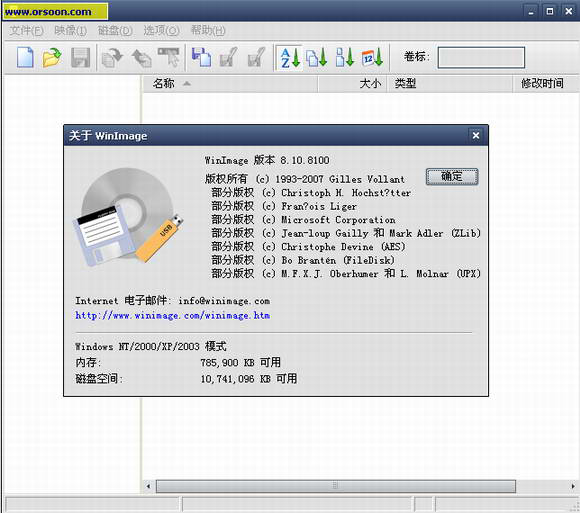Viewport: 580px width, 513px height.
Task: Sort by name with A-Z icon
Action: click(x=290, y=57)
